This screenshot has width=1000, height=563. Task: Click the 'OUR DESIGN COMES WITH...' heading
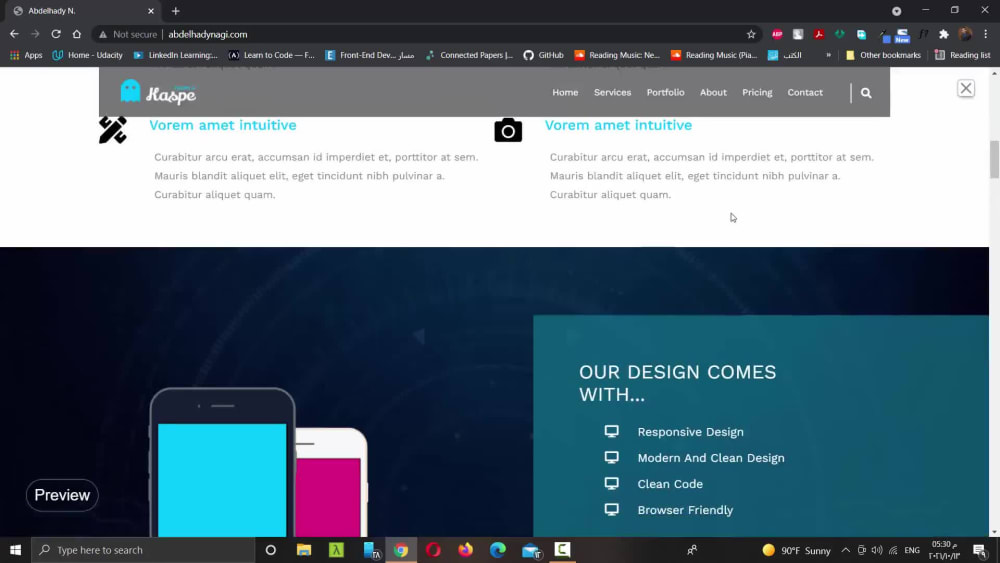click(x=677, y=383)
